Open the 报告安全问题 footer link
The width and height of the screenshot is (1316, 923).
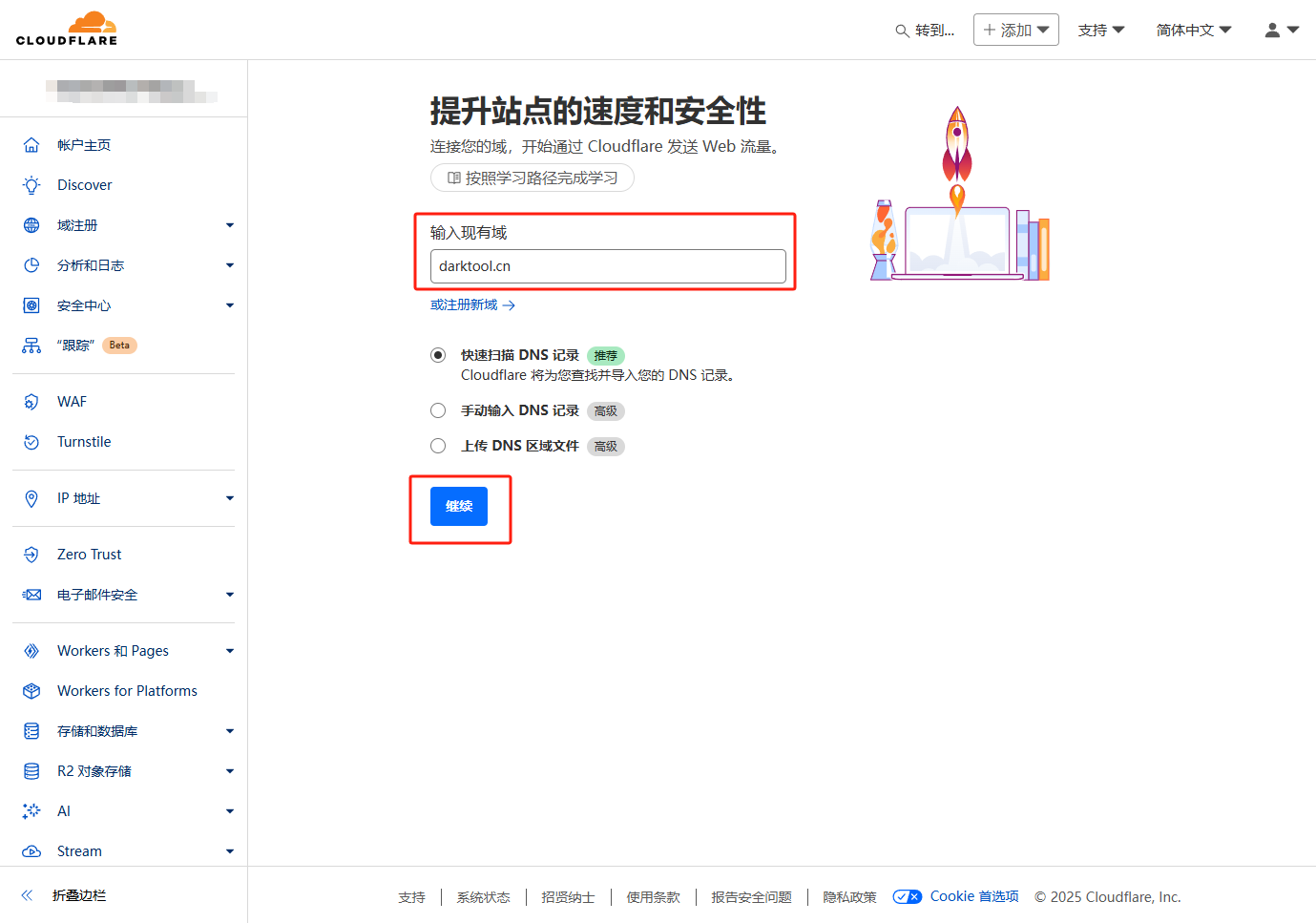click(x=752, y=897)
